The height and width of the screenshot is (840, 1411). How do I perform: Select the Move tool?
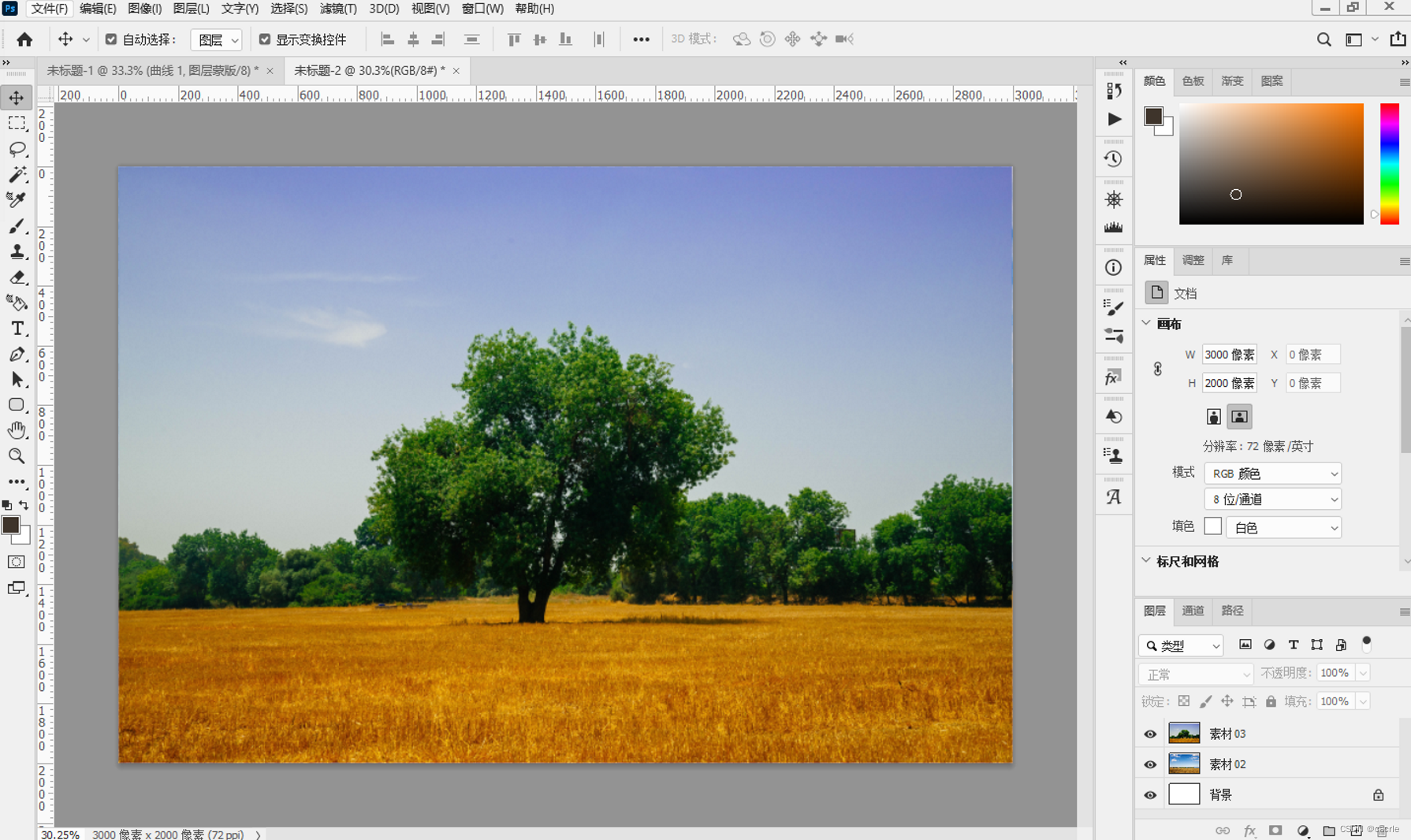(x=17, y=98)
